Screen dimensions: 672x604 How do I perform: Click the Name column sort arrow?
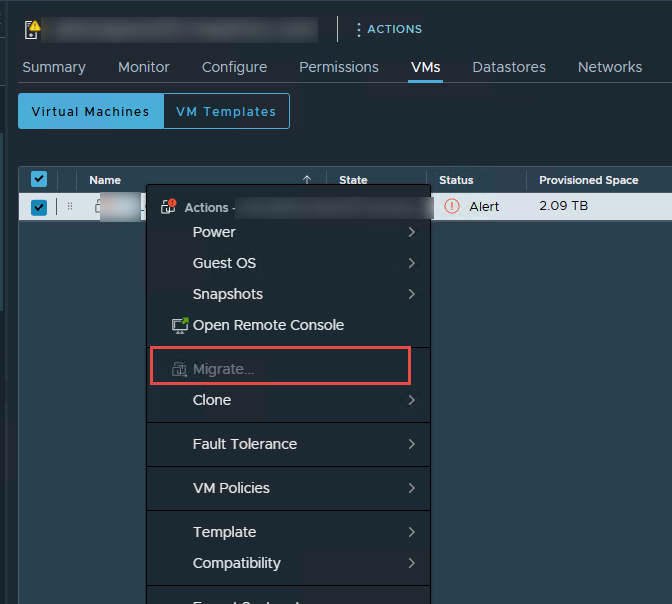point(306,180)
